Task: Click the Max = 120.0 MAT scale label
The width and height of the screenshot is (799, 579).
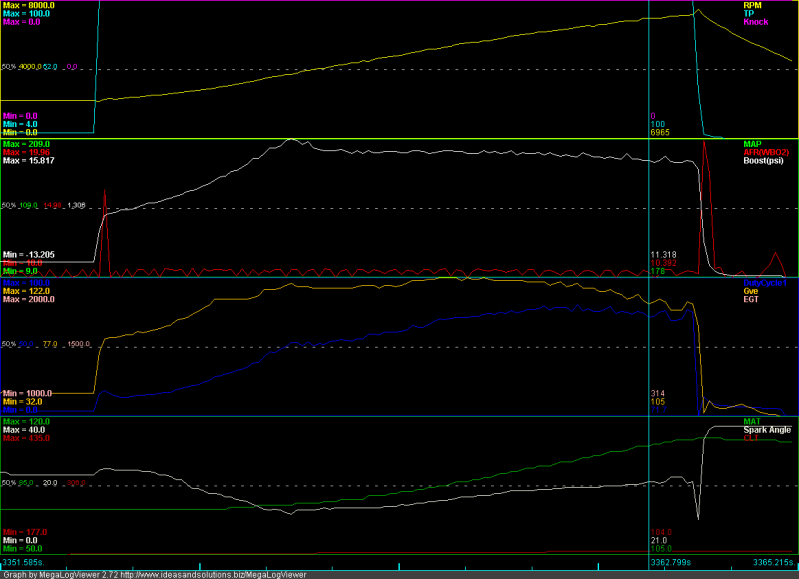Action: [x=27, y=421]
